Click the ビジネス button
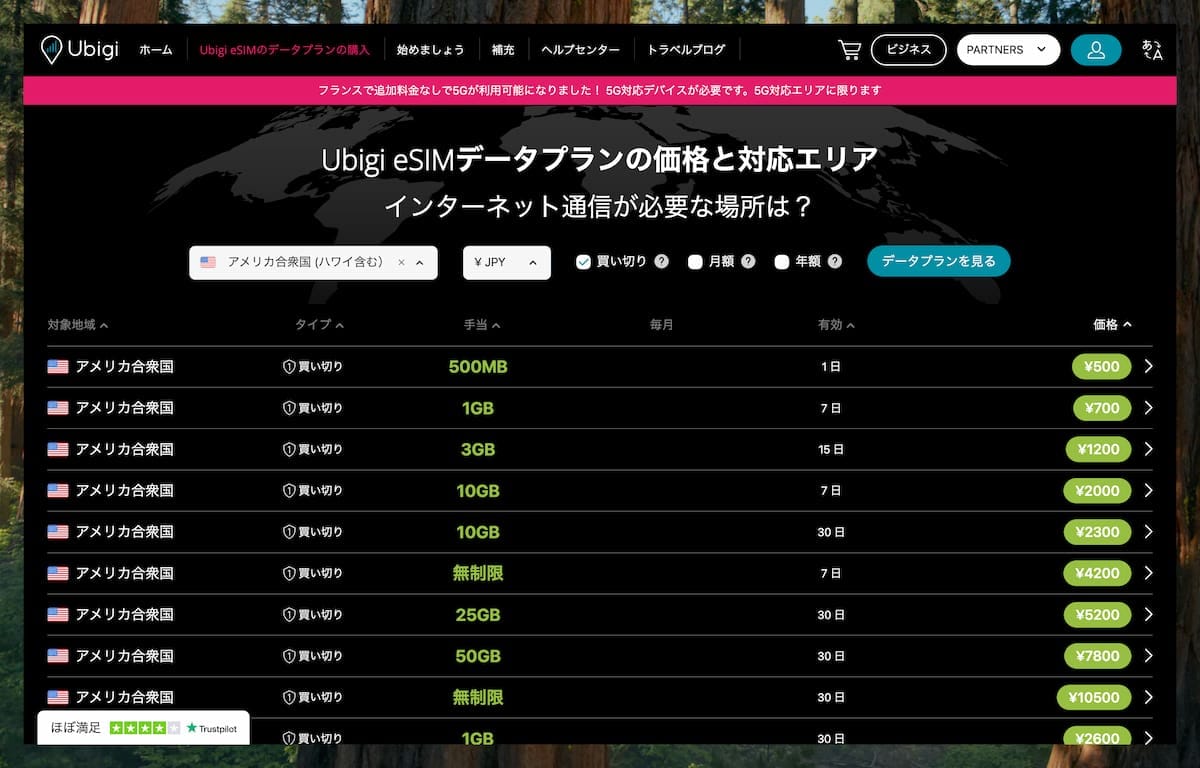Viewport: 1200px width, 768px height. coord(908,50)
